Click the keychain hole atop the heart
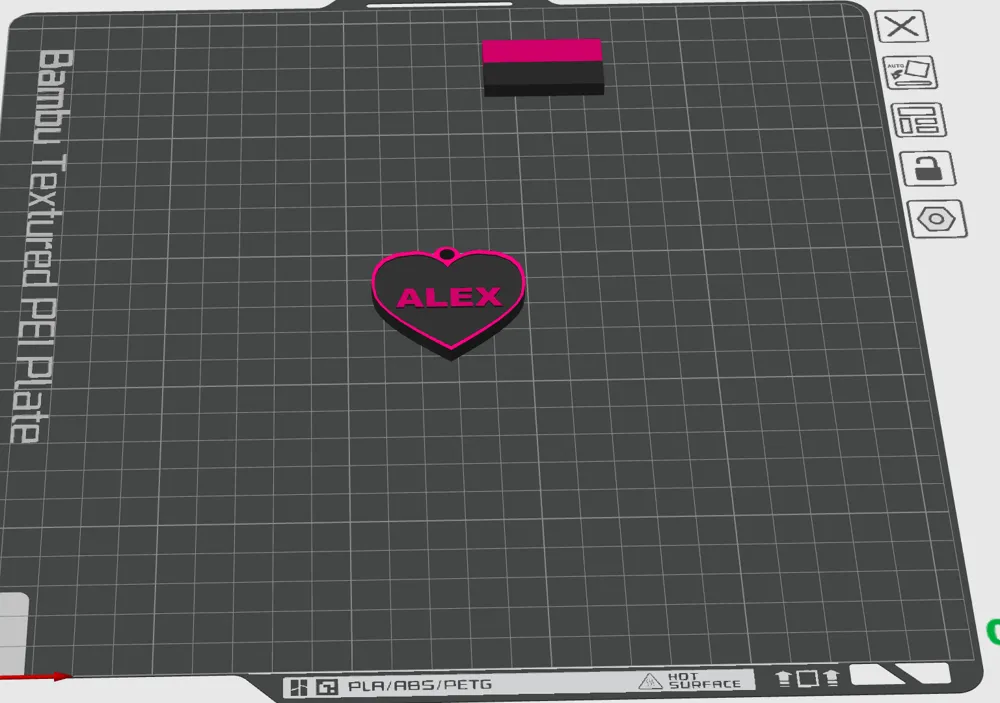 [x=448, y=256]
